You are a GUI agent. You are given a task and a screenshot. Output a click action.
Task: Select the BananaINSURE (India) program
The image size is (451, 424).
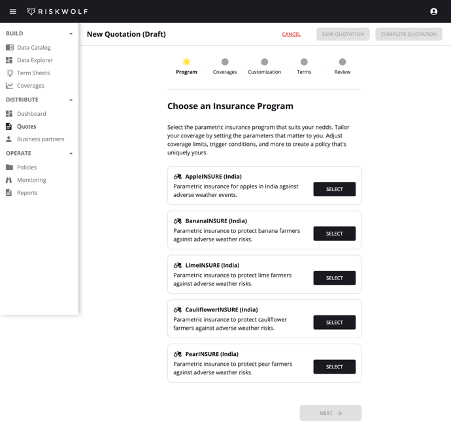pyautogui.click(x=334, y=234)
